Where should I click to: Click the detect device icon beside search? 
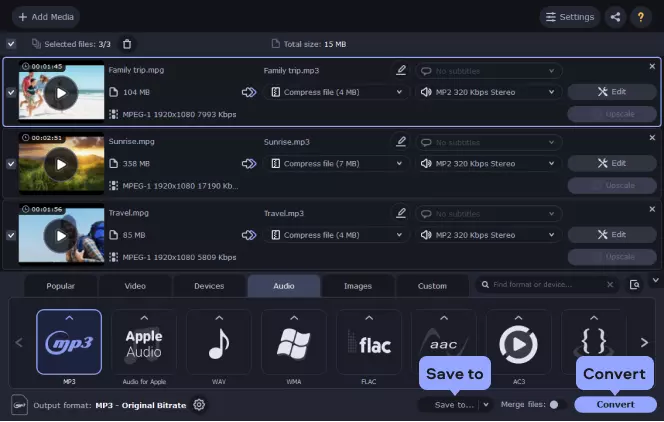[634, 285]
